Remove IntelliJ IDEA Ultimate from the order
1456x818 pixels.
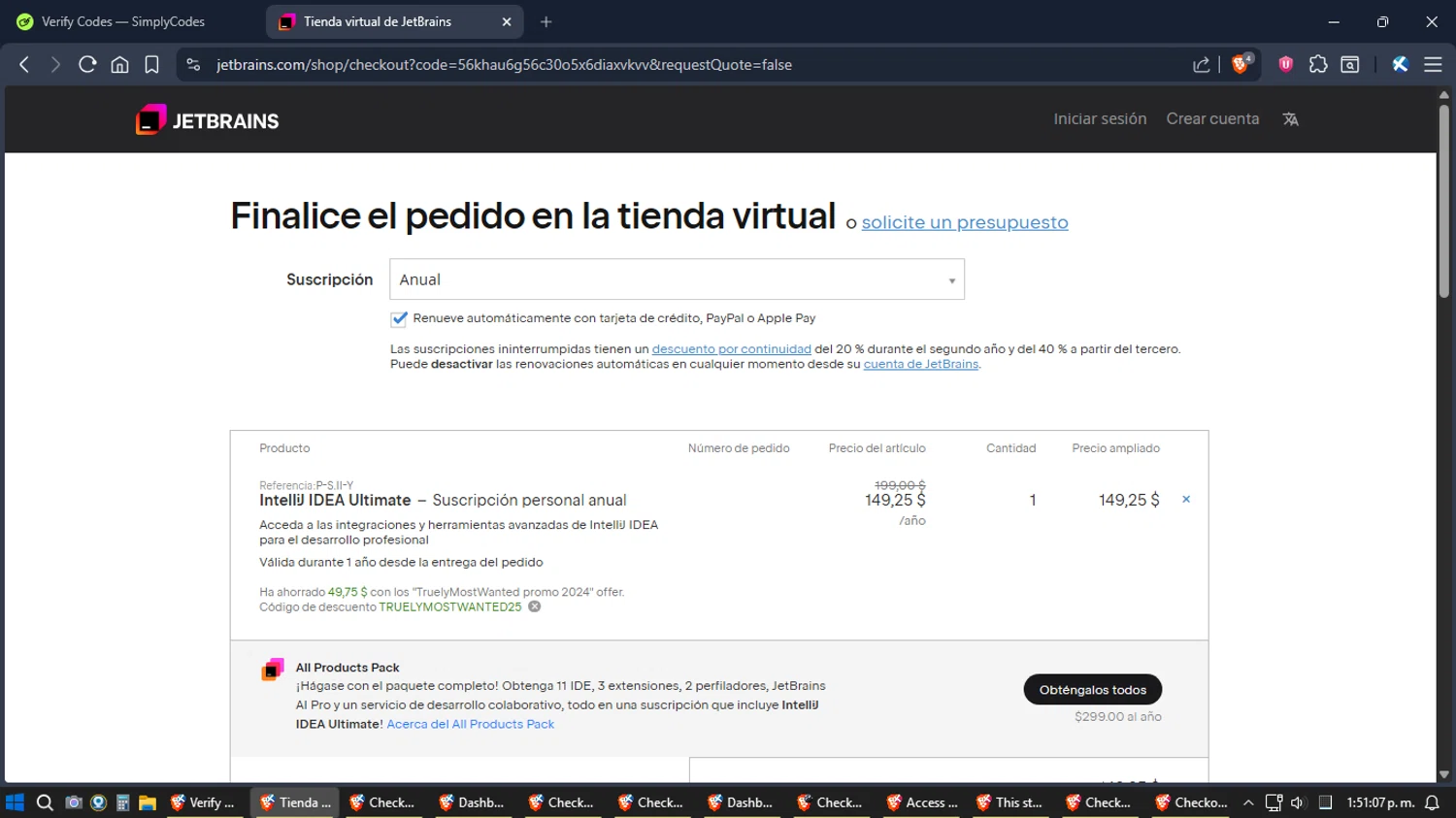coord(1185,500)
